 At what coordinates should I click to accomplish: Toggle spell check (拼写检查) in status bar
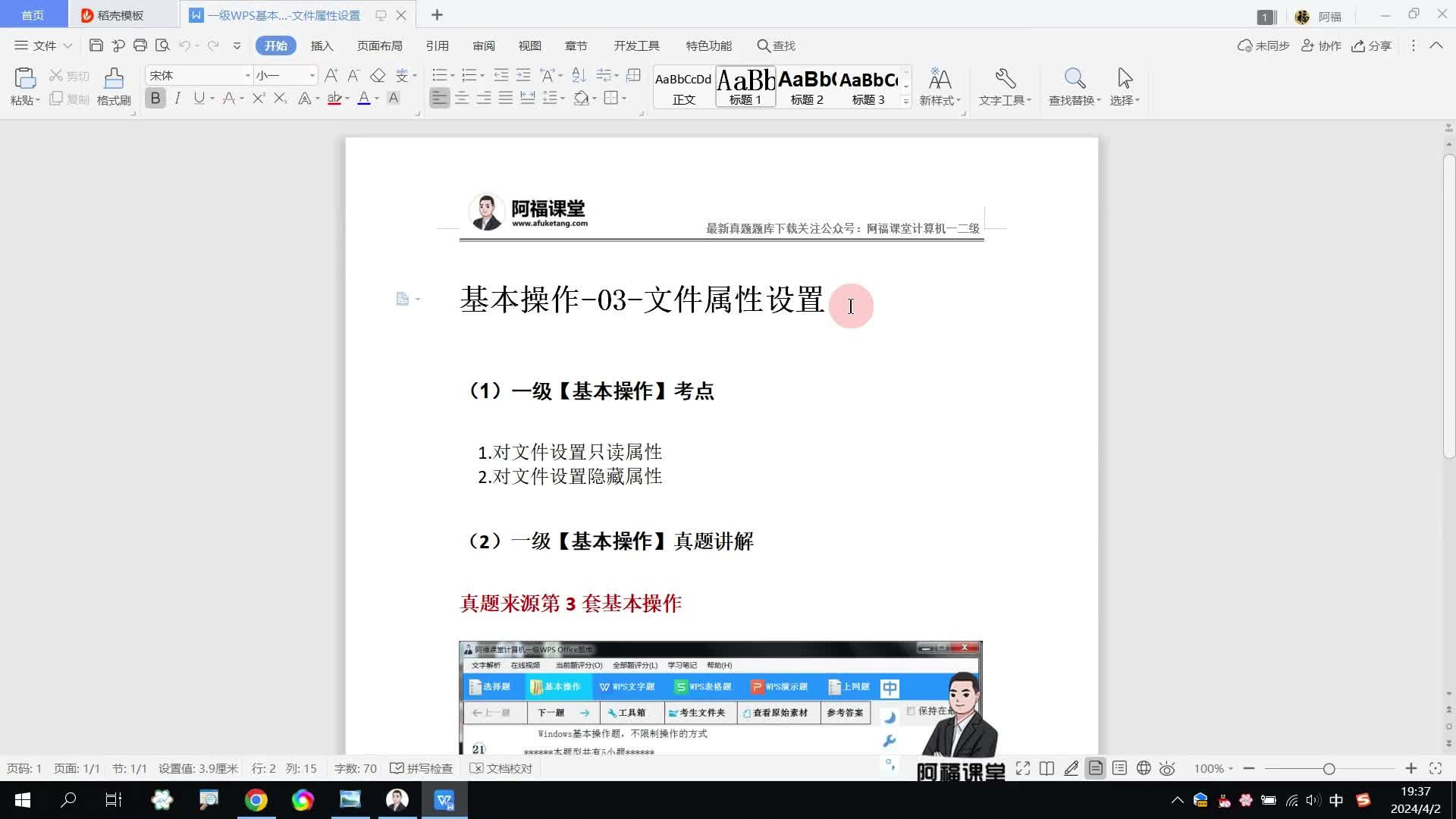(422, 768)
